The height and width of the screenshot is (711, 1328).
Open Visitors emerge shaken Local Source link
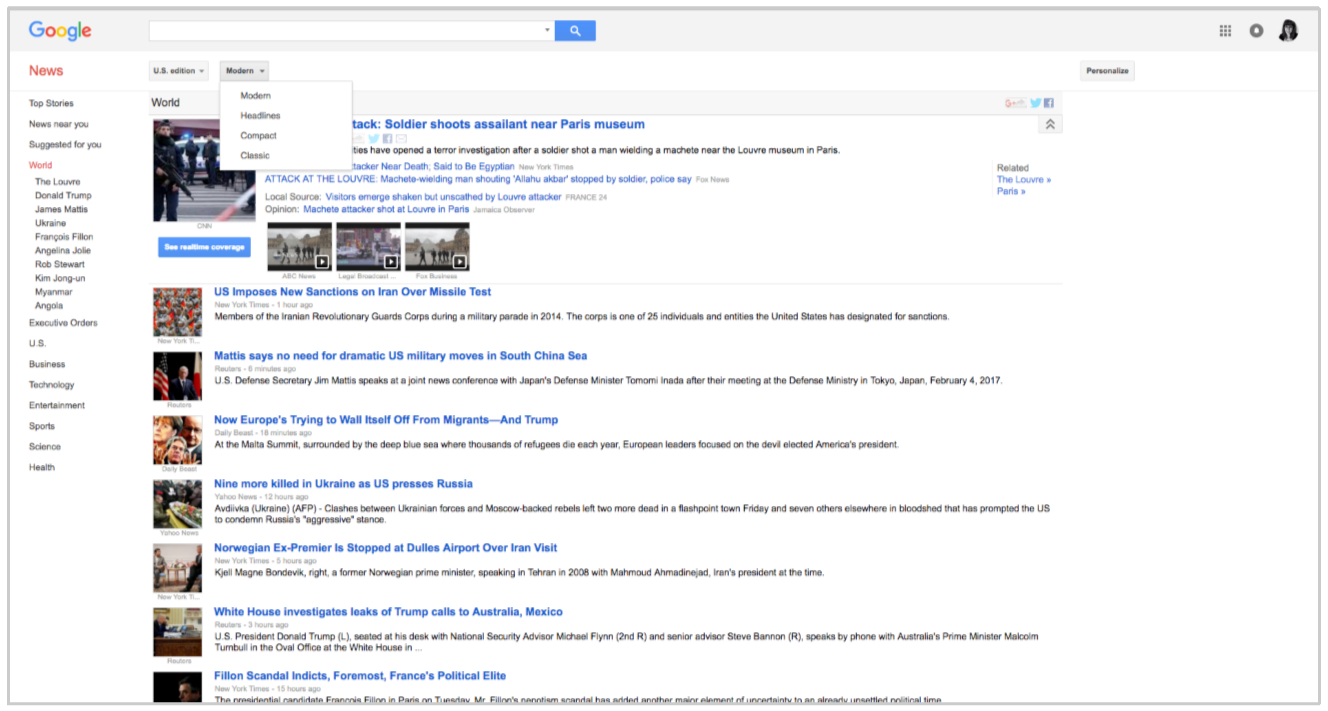pyautogui.click(x=443, y=198)
